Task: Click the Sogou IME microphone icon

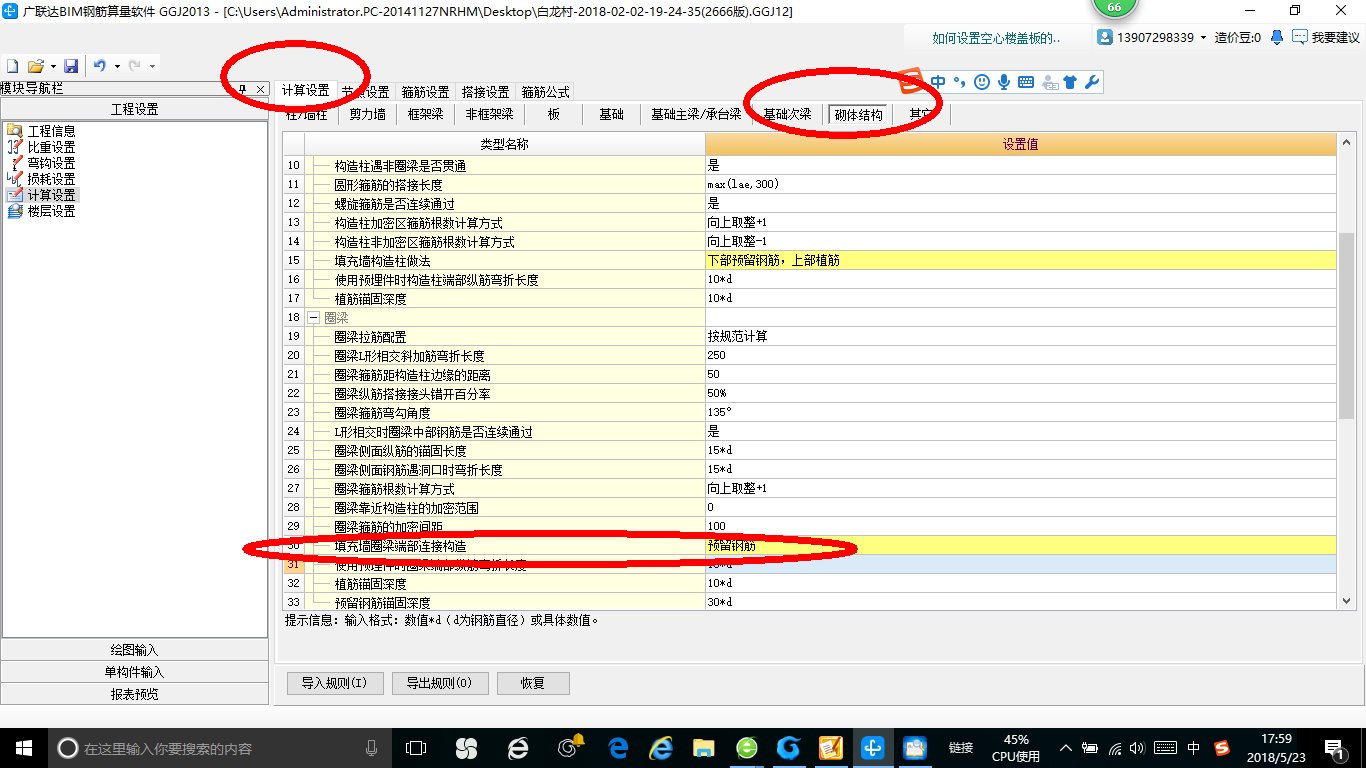Action: click(x=1004, y=82)
